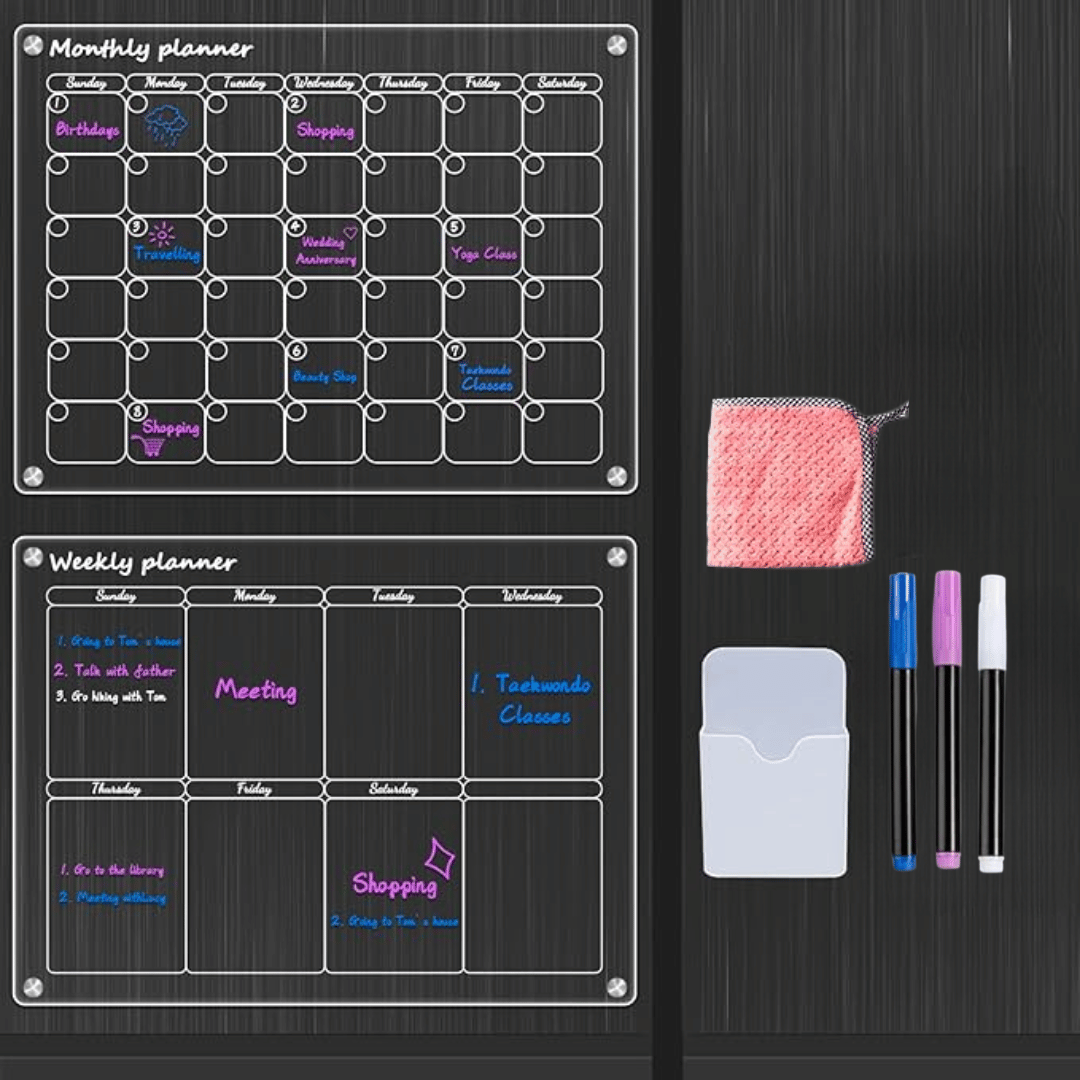Viewport: 1080px width, 1080px height.
Task: Click the shopping cart drawing in monthly planner
Action: (148, 446)
